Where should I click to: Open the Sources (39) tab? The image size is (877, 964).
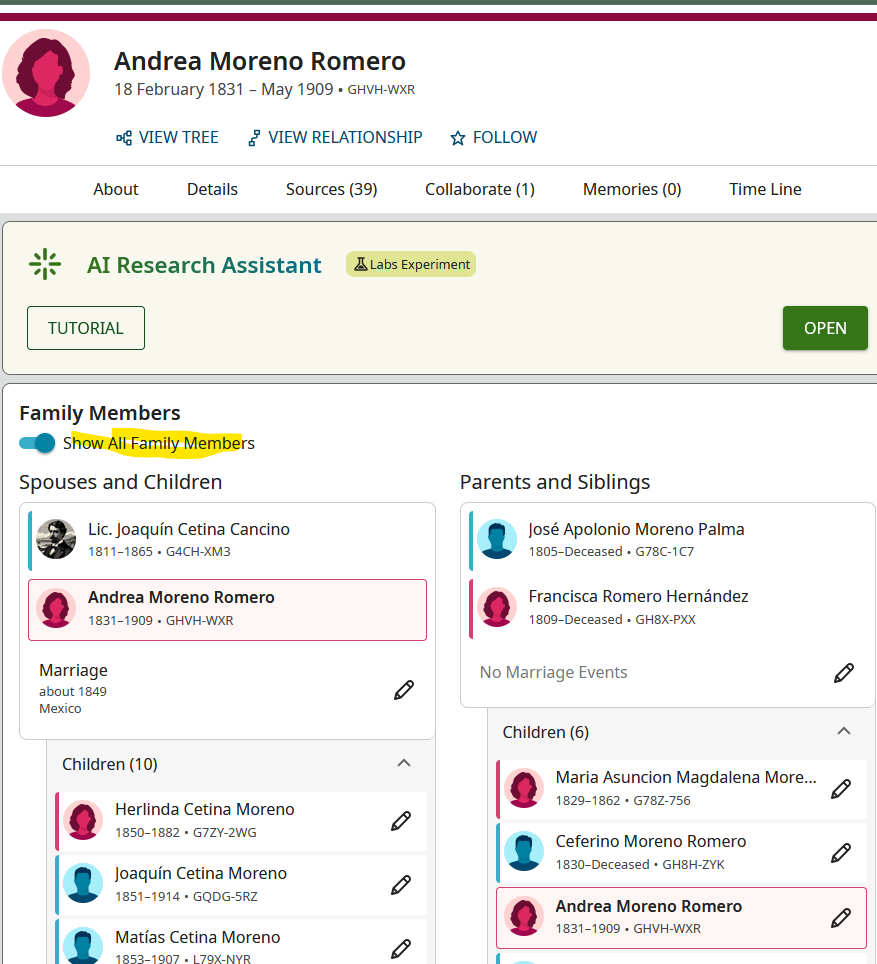point(331,189)
